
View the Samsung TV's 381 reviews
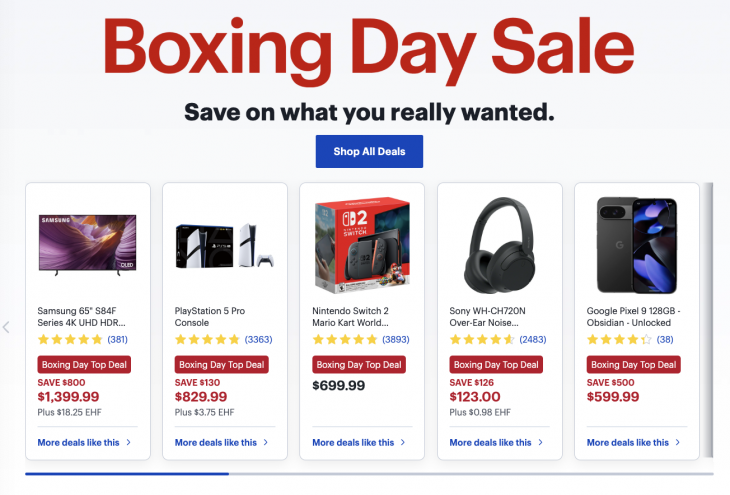[117, 340]
